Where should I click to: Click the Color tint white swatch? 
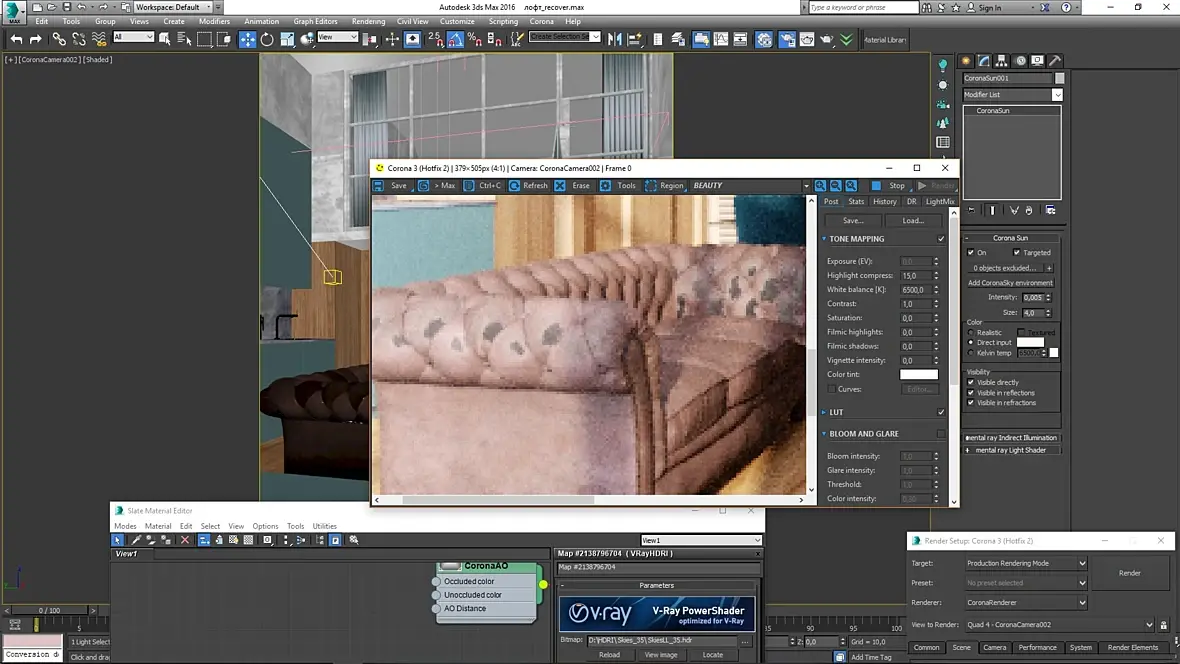pos(919,374)
